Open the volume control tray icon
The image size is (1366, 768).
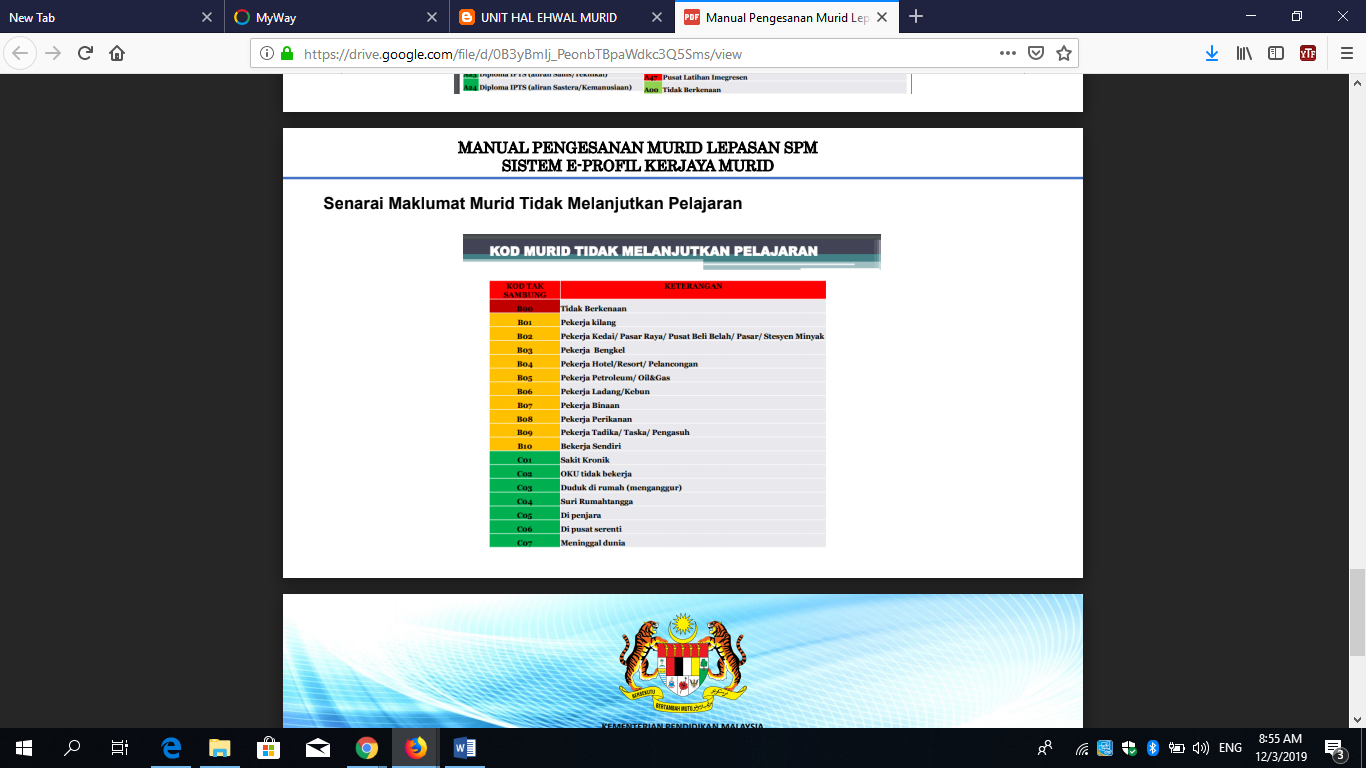point(1201,748)
